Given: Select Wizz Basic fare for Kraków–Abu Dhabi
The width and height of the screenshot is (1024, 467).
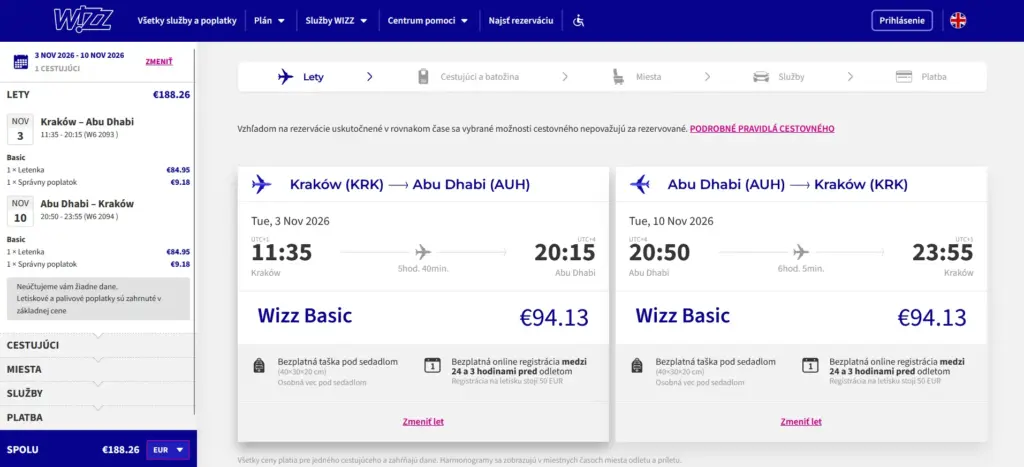Looking at the screenshot, I should coord(423,317).
